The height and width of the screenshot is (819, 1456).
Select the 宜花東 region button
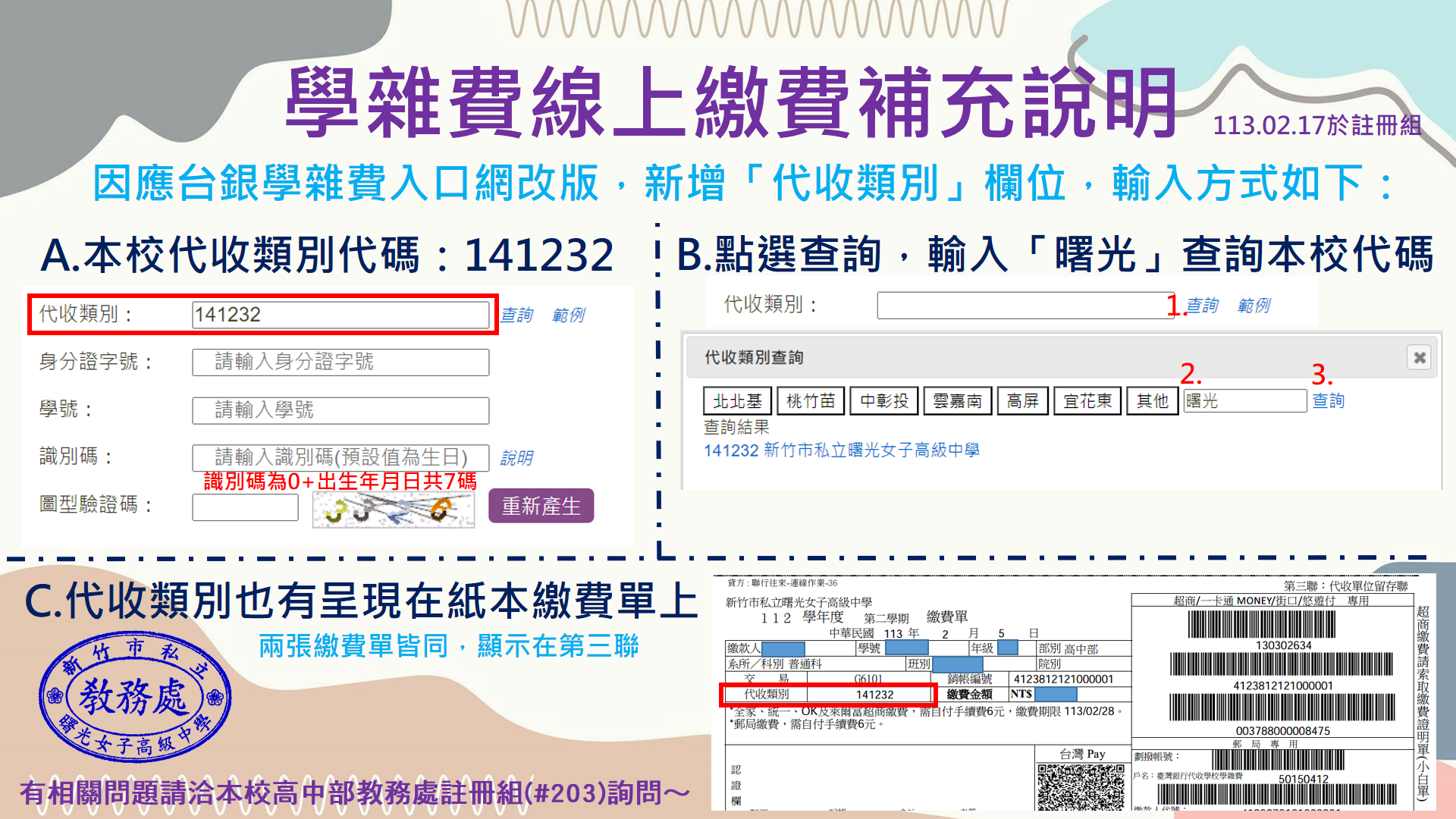(x=1087, y=401)
